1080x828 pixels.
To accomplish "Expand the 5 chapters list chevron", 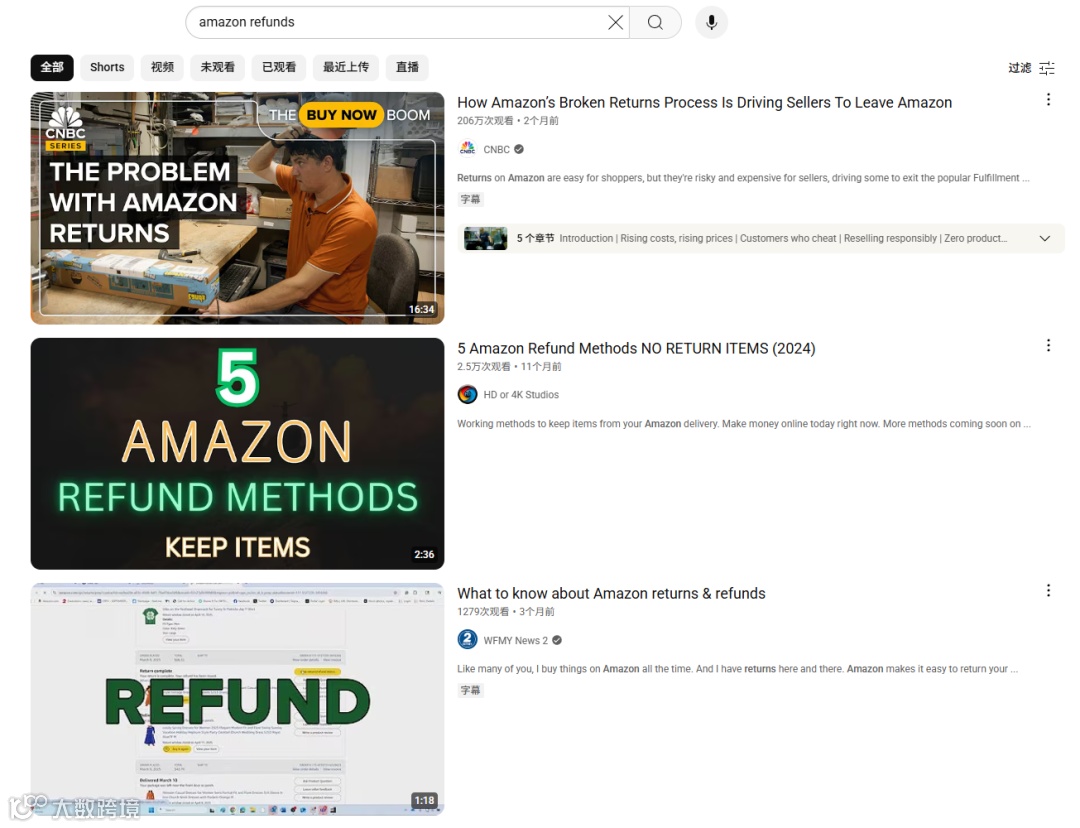I will [x=1045, y=238].
